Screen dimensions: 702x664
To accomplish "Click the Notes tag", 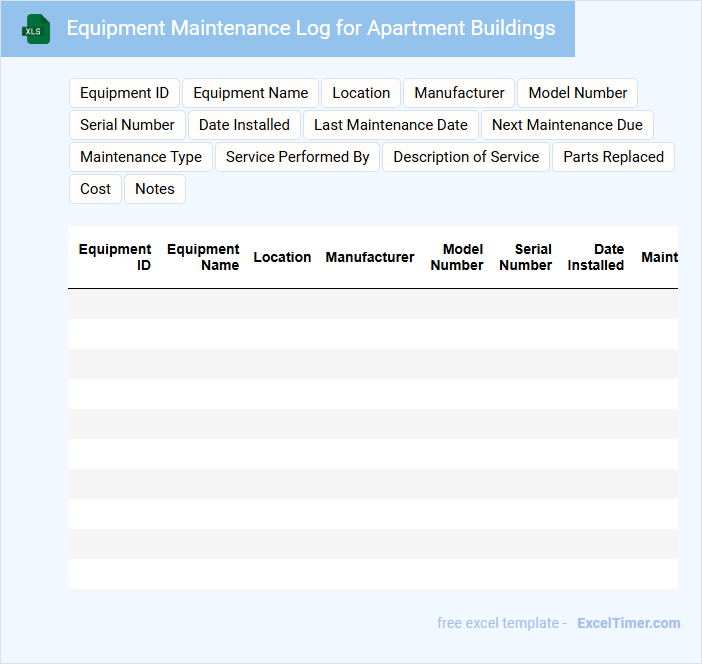I will 155,189.
